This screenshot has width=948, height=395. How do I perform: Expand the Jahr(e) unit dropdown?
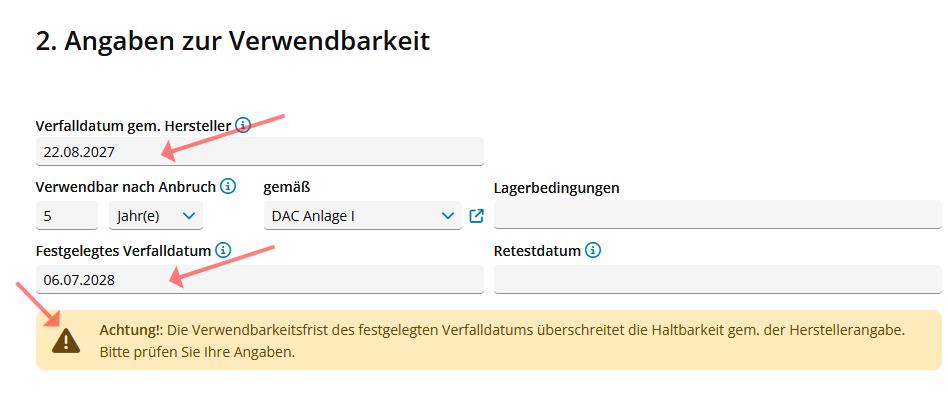pyautogui.click(x=156, y=216)
